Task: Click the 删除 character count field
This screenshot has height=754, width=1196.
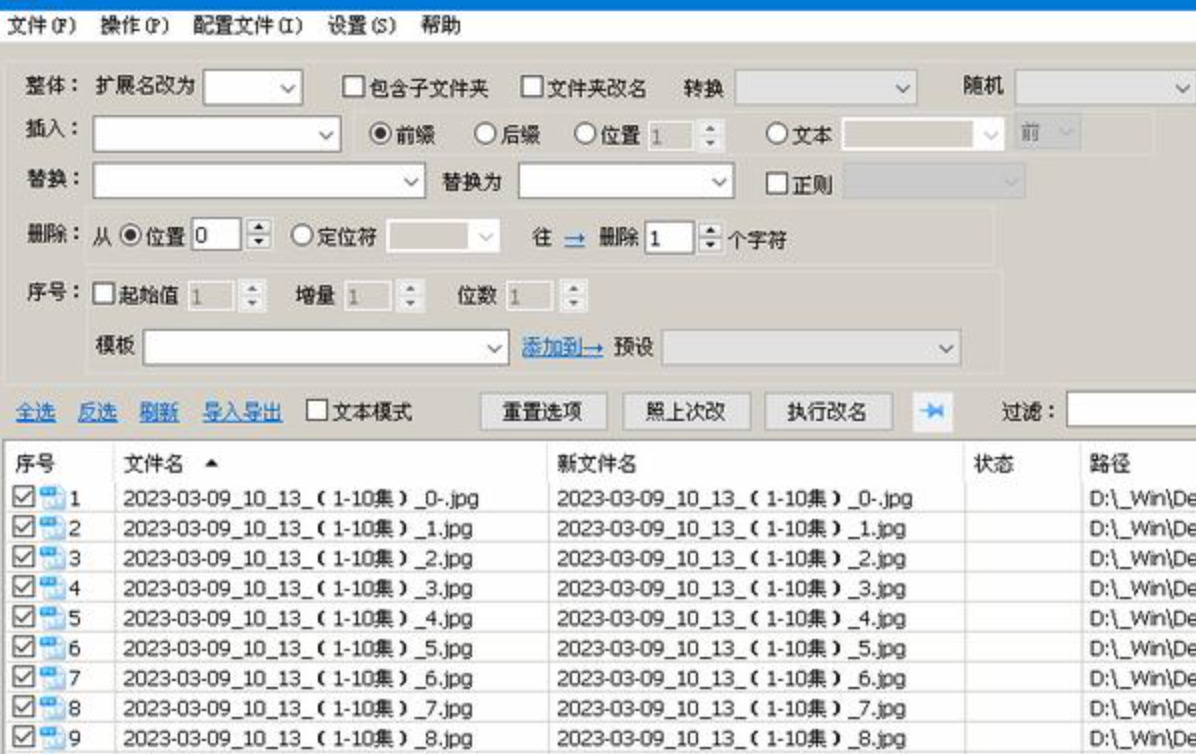Action: (x=668, y=238)
